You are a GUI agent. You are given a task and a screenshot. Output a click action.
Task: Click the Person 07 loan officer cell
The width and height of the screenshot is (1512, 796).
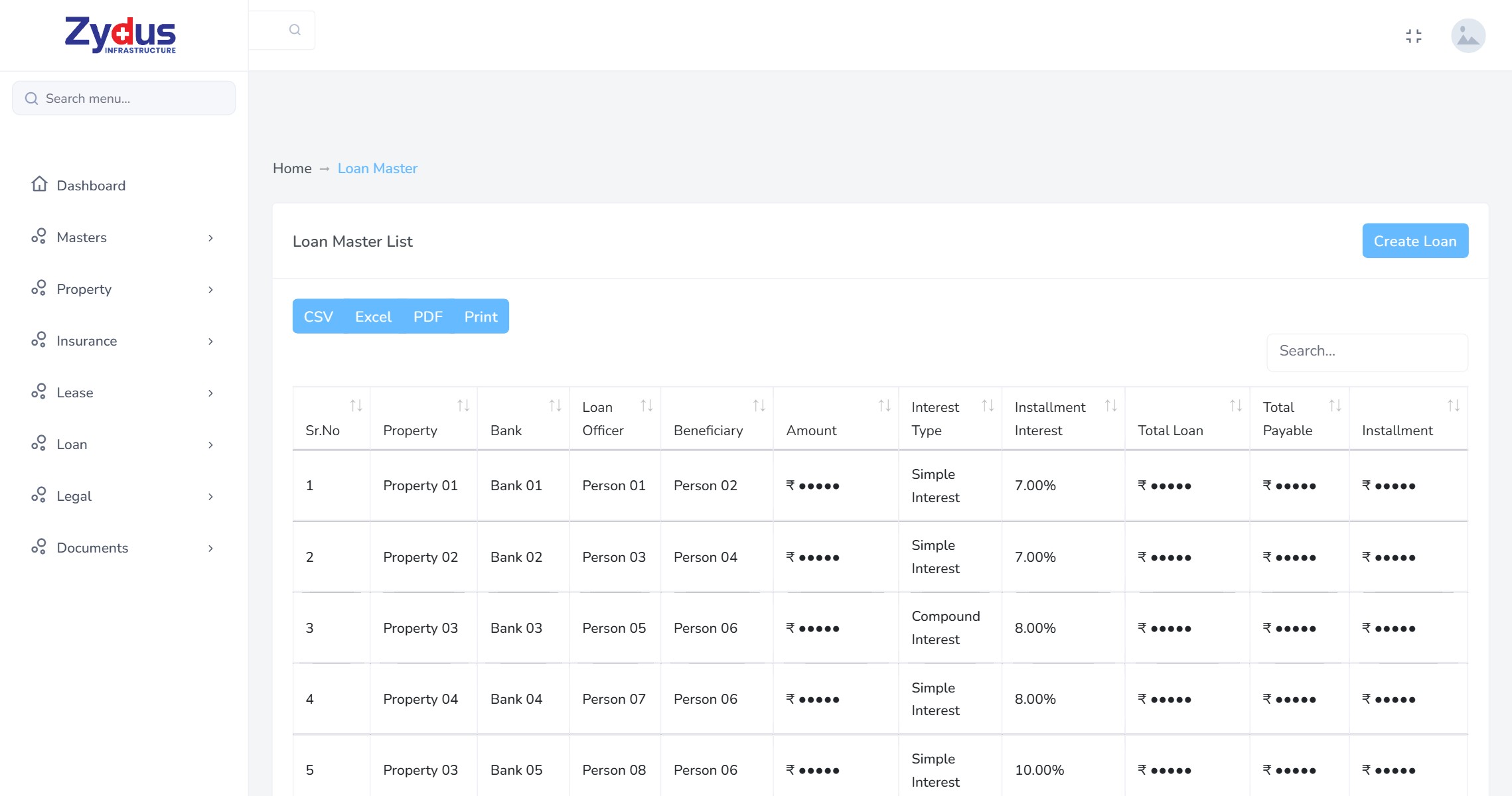click(x=614, y=699)
